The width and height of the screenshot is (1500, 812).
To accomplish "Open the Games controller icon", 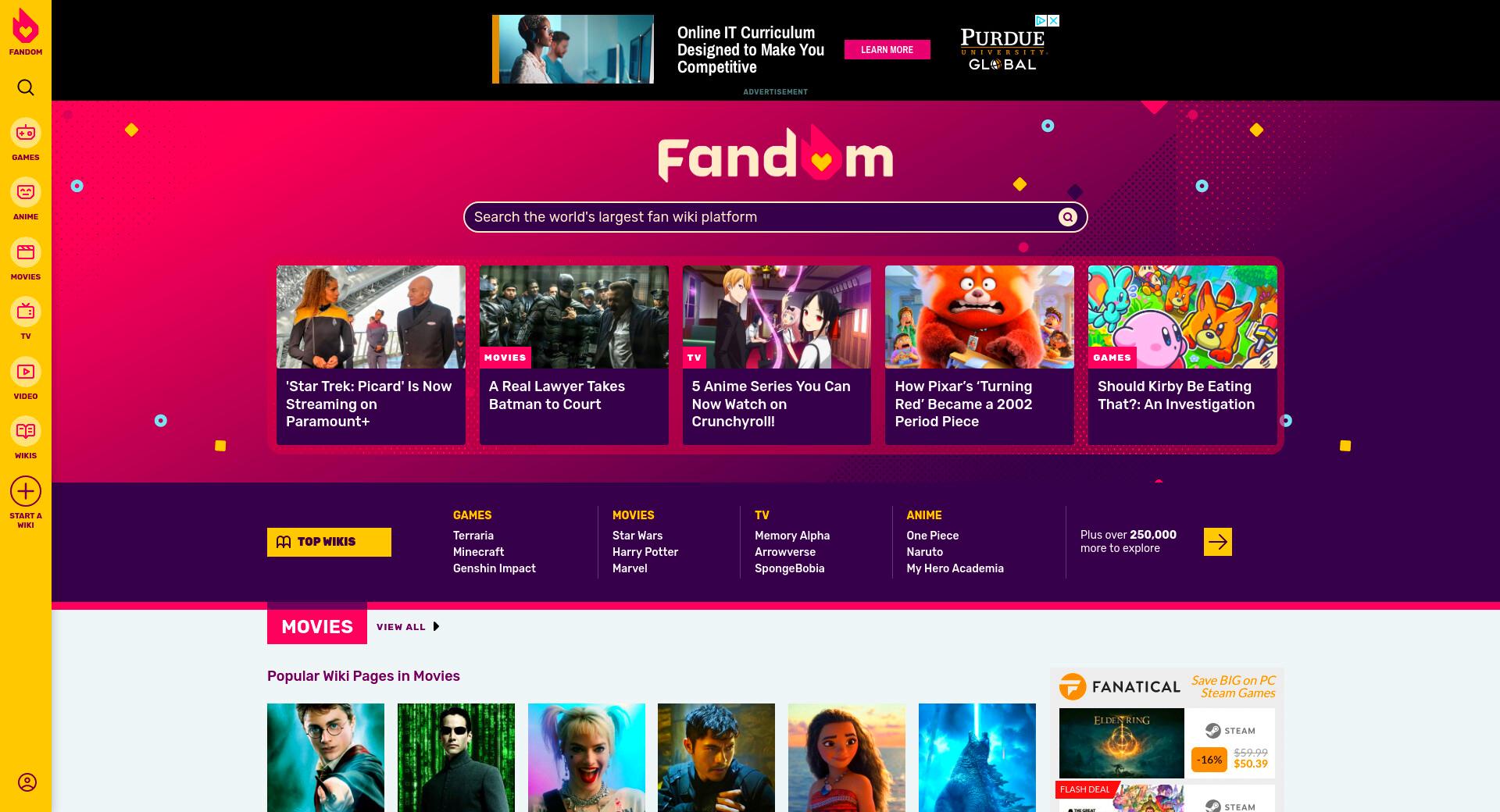I will pos(26,133).
